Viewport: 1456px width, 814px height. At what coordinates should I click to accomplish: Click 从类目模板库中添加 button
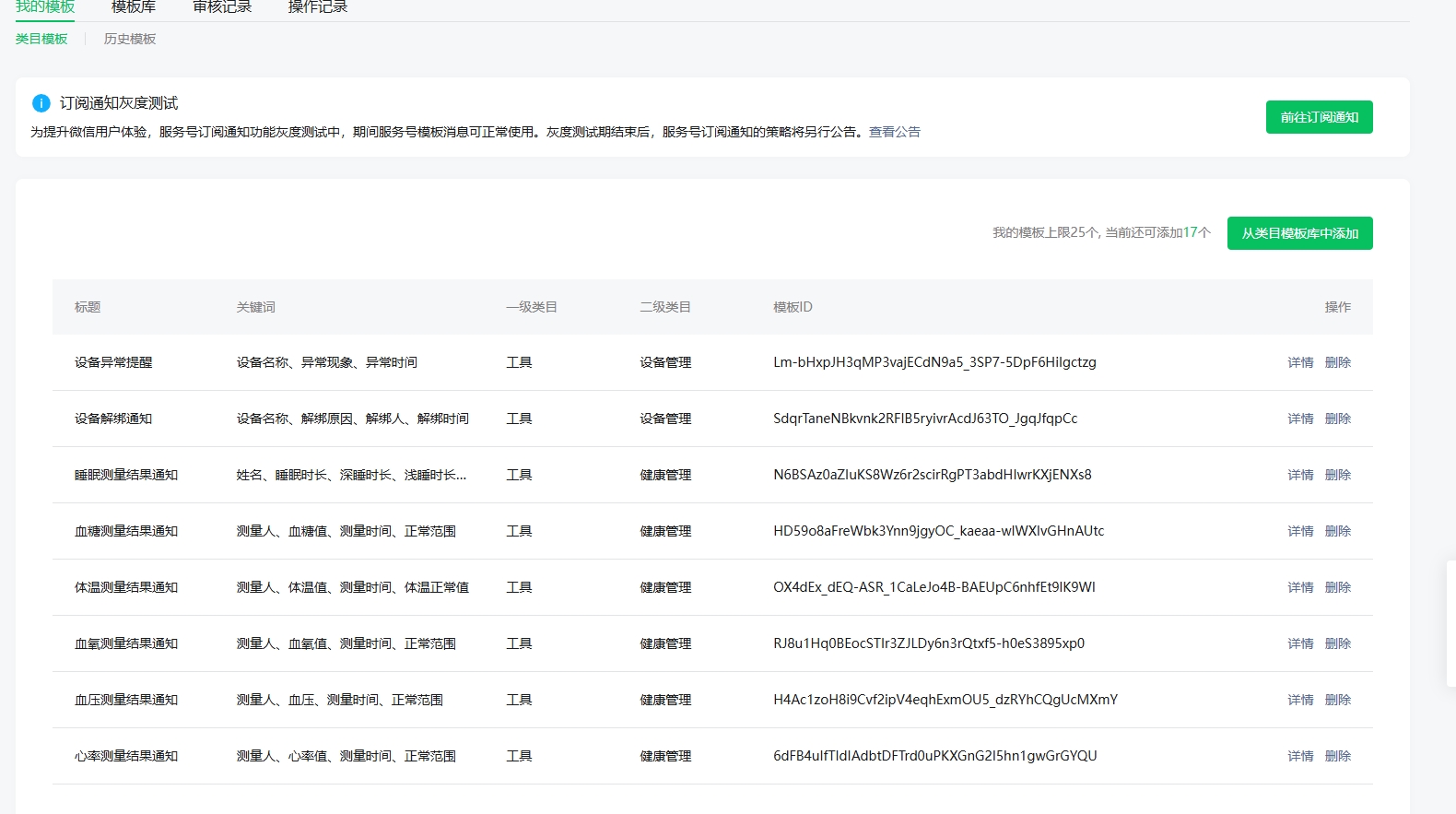(x=1299, y=233)
